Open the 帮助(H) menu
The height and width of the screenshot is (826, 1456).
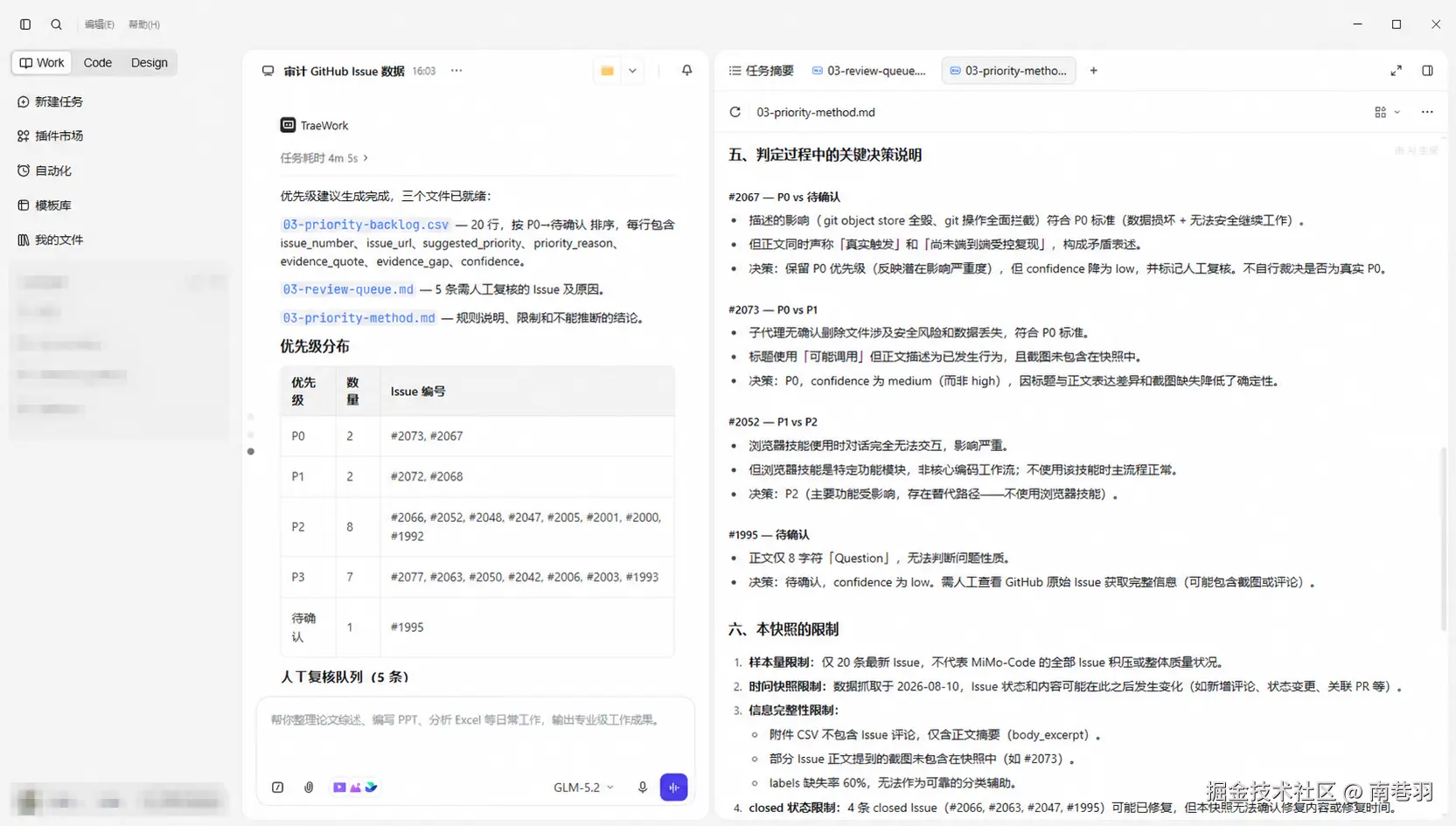[144, 24]
